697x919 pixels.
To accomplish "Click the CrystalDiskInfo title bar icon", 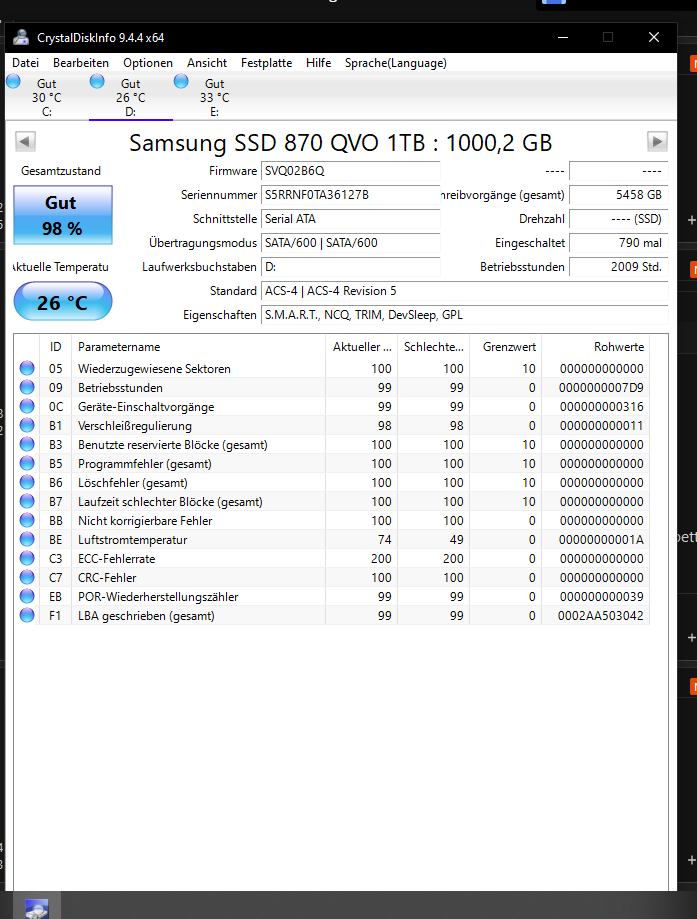I will 21,38.
